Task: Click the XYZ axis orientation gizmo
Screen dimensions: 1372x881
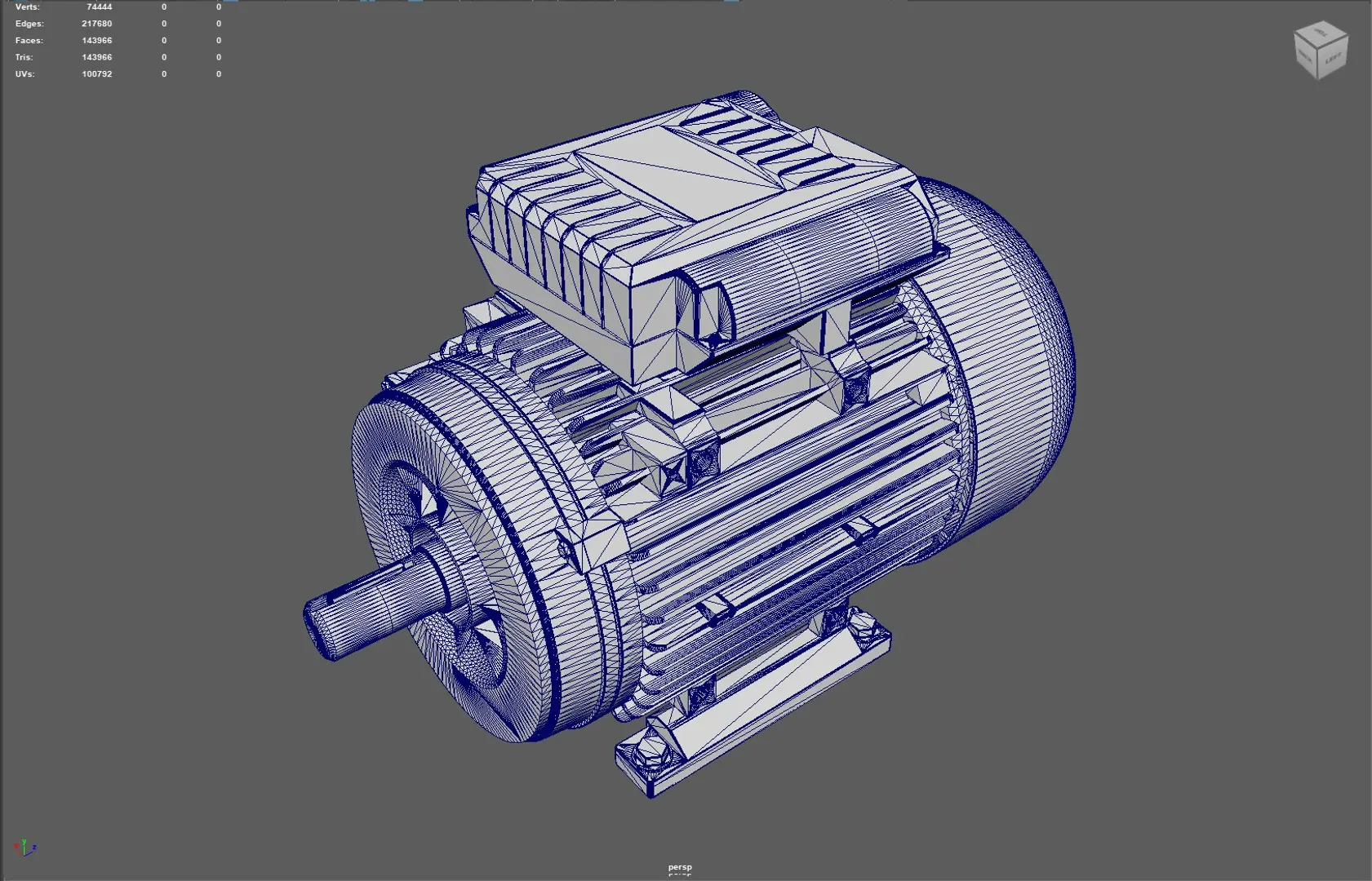Action: pyautogui.click(x=25, y=848)
